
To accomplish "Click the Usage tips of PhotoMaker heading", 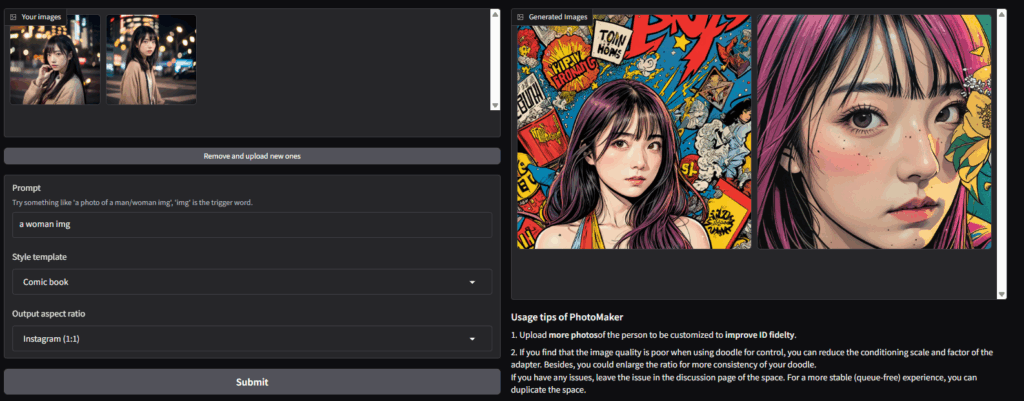I will (567, 317).
